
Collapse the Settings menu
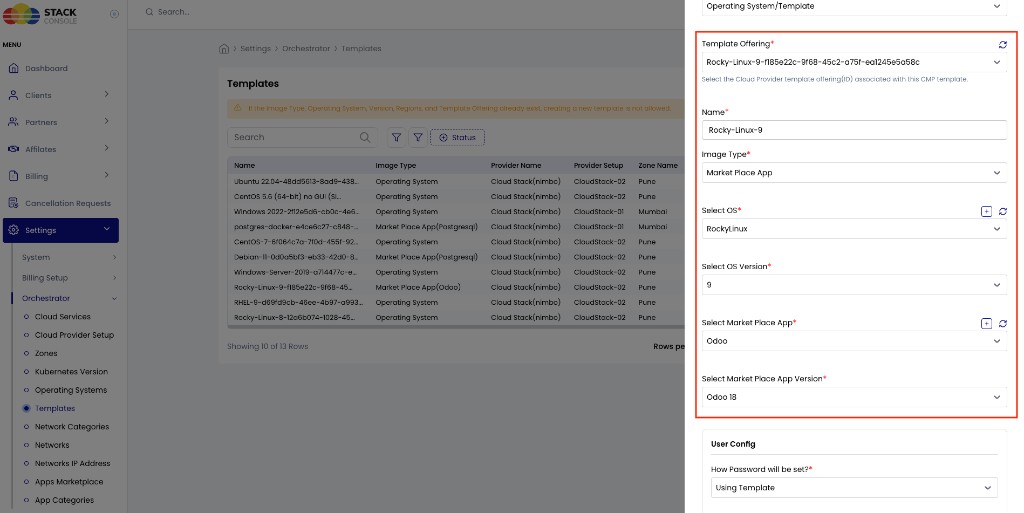pyautogui.click(x=61, y=230)
